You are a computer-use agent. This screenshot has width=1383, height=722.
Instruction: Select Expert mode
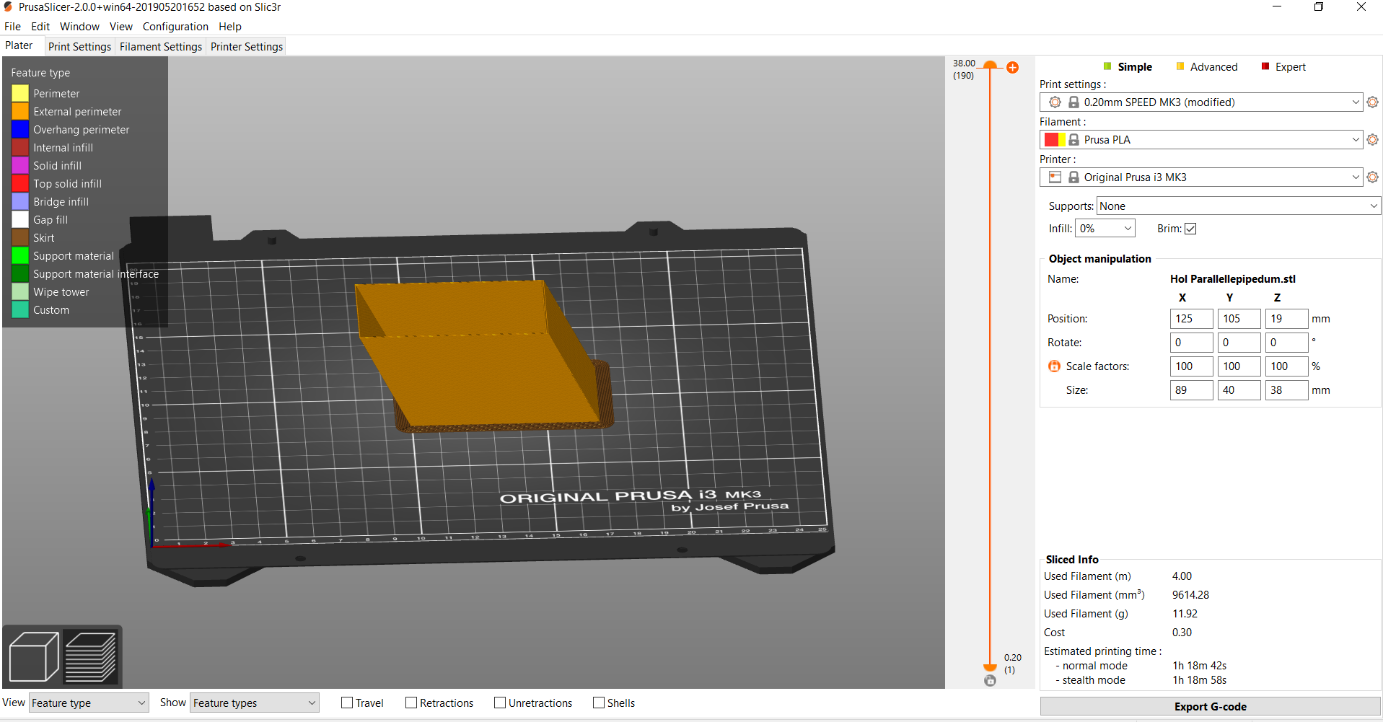coord(1284,67)
